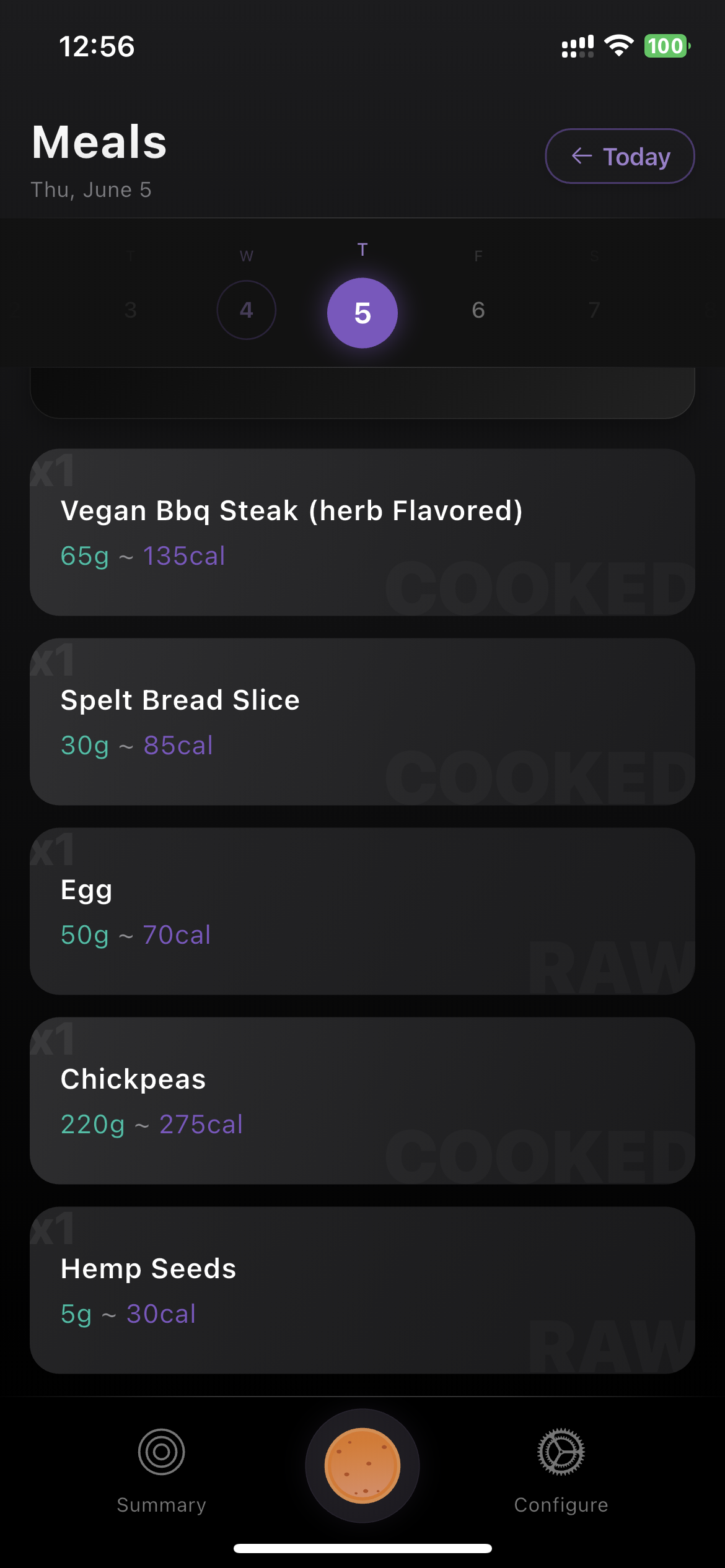Select day 3 in the week strip
This screenshot has height=1568, width=725.
click(x=130, y=310)
